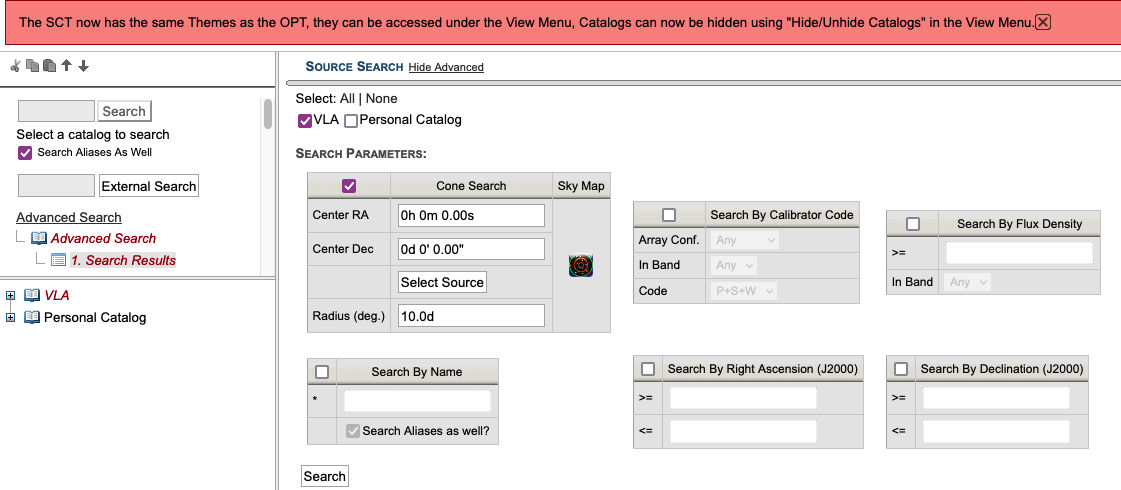Expand the Personal Catalog tree node

(11, 318)
